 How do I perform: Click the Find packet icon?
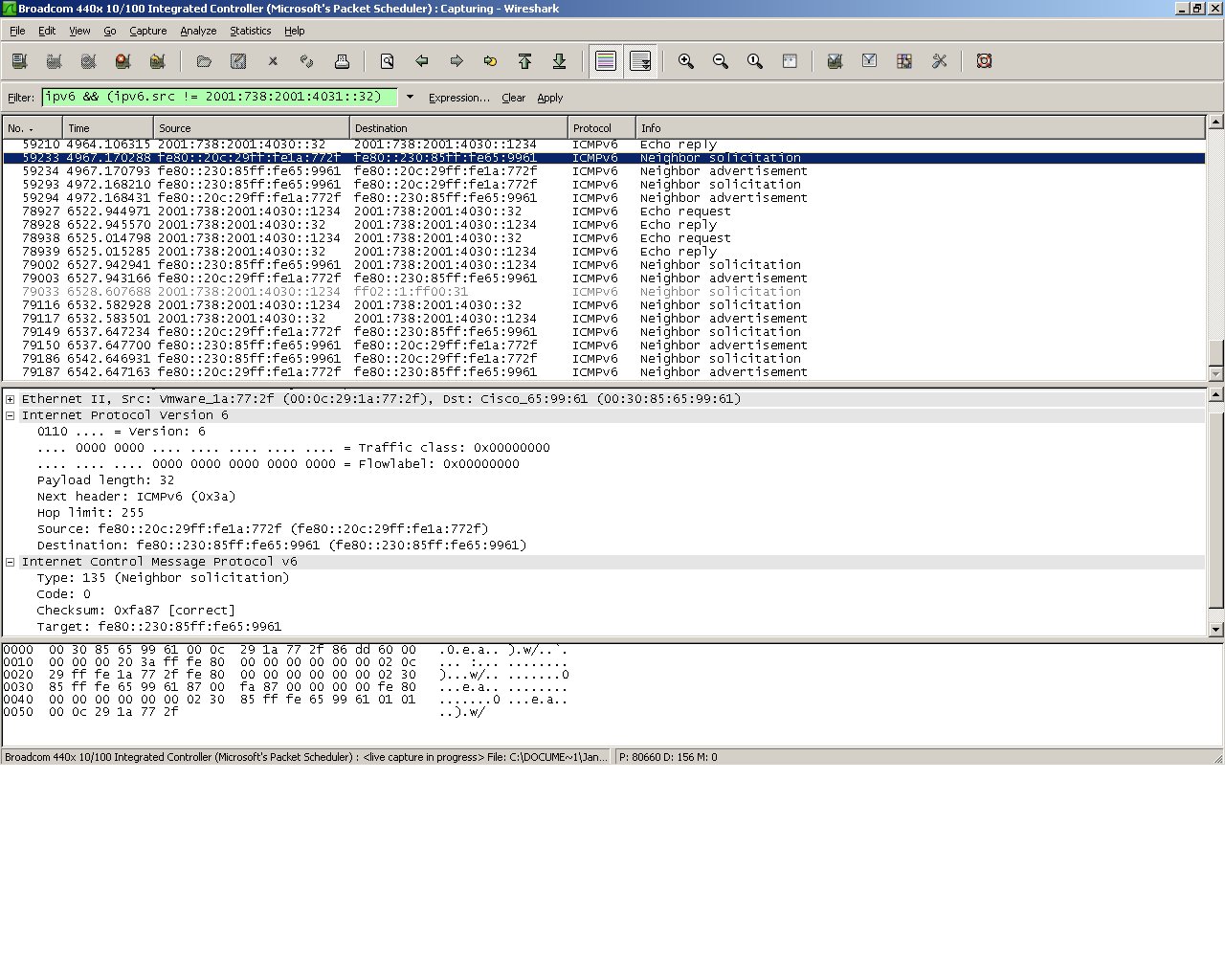tap(388, 61)
